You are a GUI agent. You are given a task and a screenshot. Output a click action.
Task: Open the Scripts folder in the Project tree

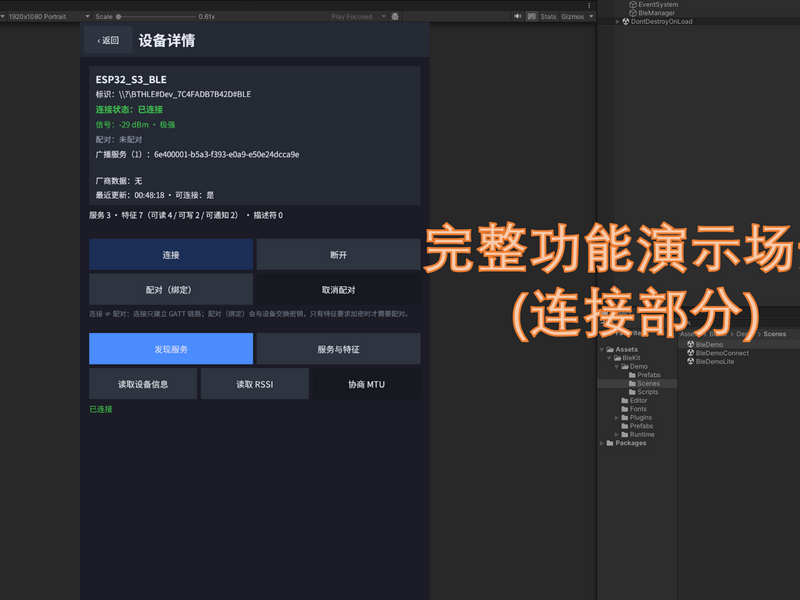(x=643, y=392)
